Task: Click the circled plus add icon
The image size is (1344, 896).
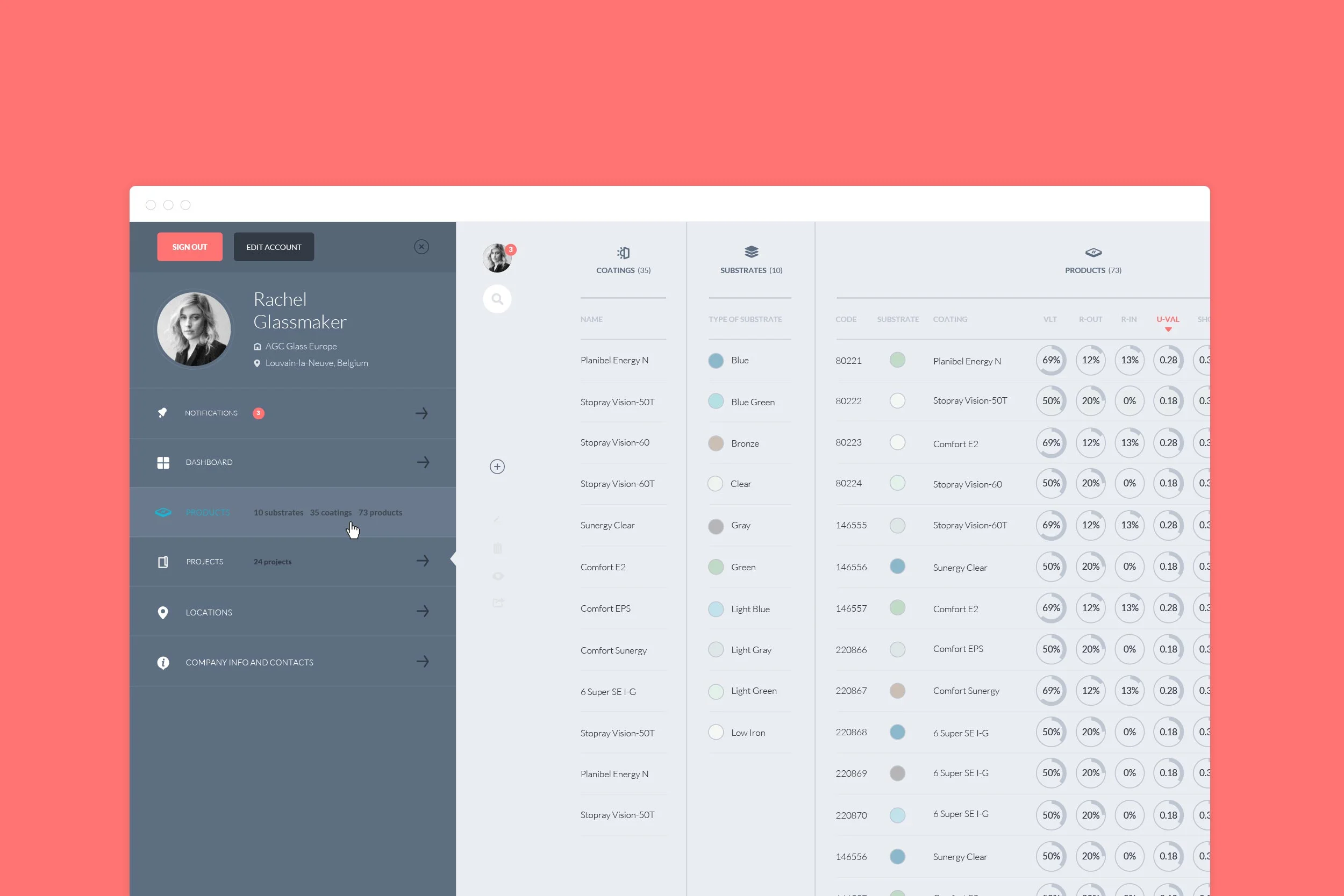Action: 497,467
